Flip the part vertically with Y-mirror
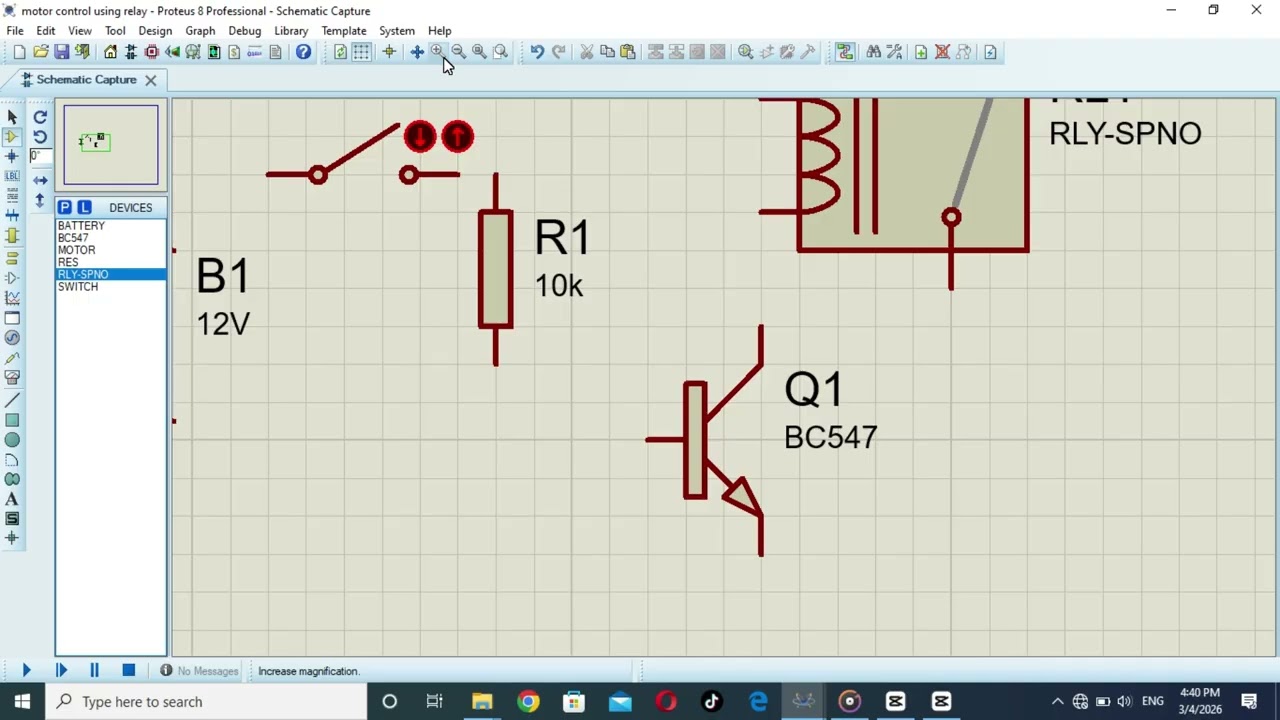Image resolution: width=1280 pixels, height=720 pixels. (40, 200)
